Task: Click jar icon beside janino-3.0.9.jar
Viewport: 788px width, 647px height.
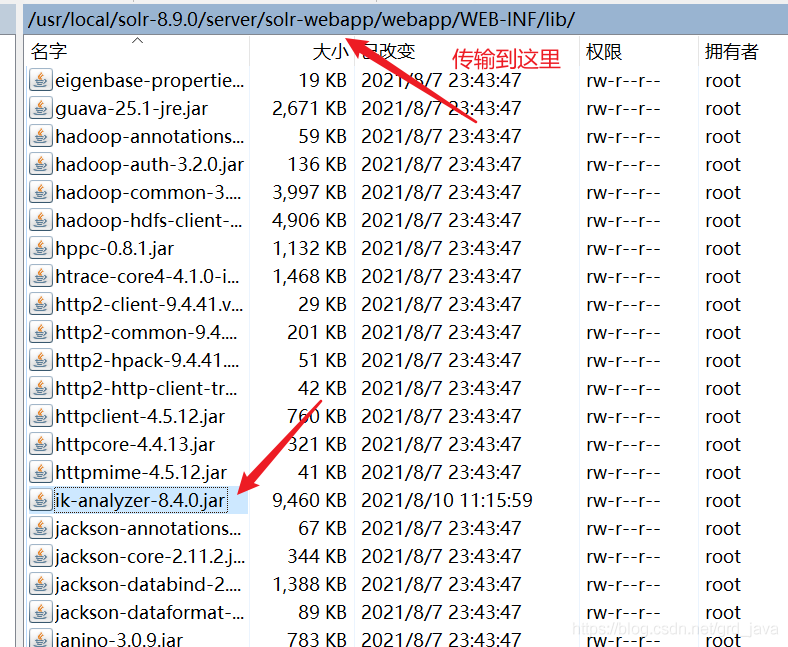Action: (41, 638)
